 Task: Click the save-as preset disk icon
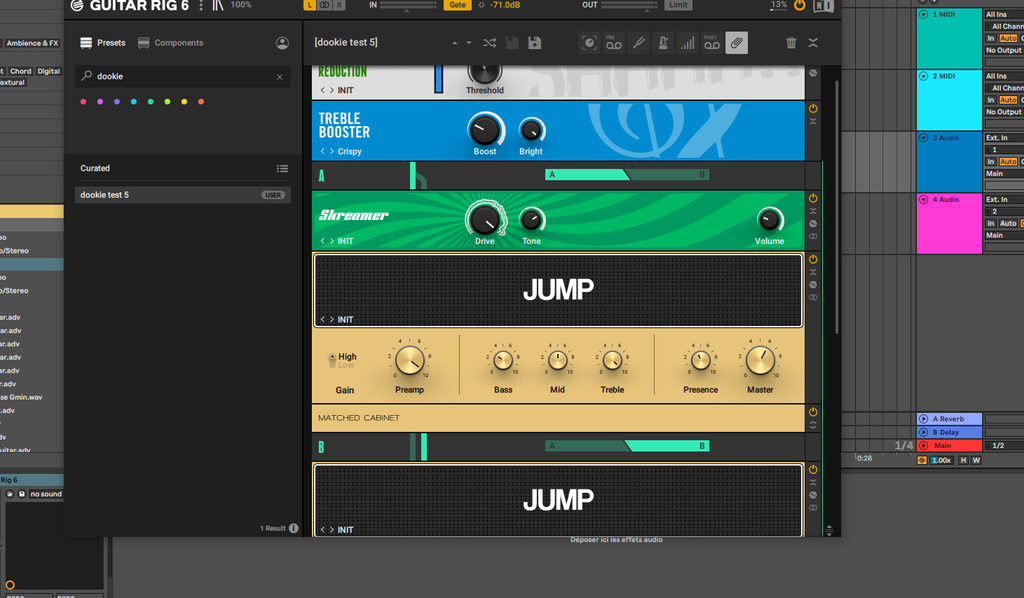(535, 43)
